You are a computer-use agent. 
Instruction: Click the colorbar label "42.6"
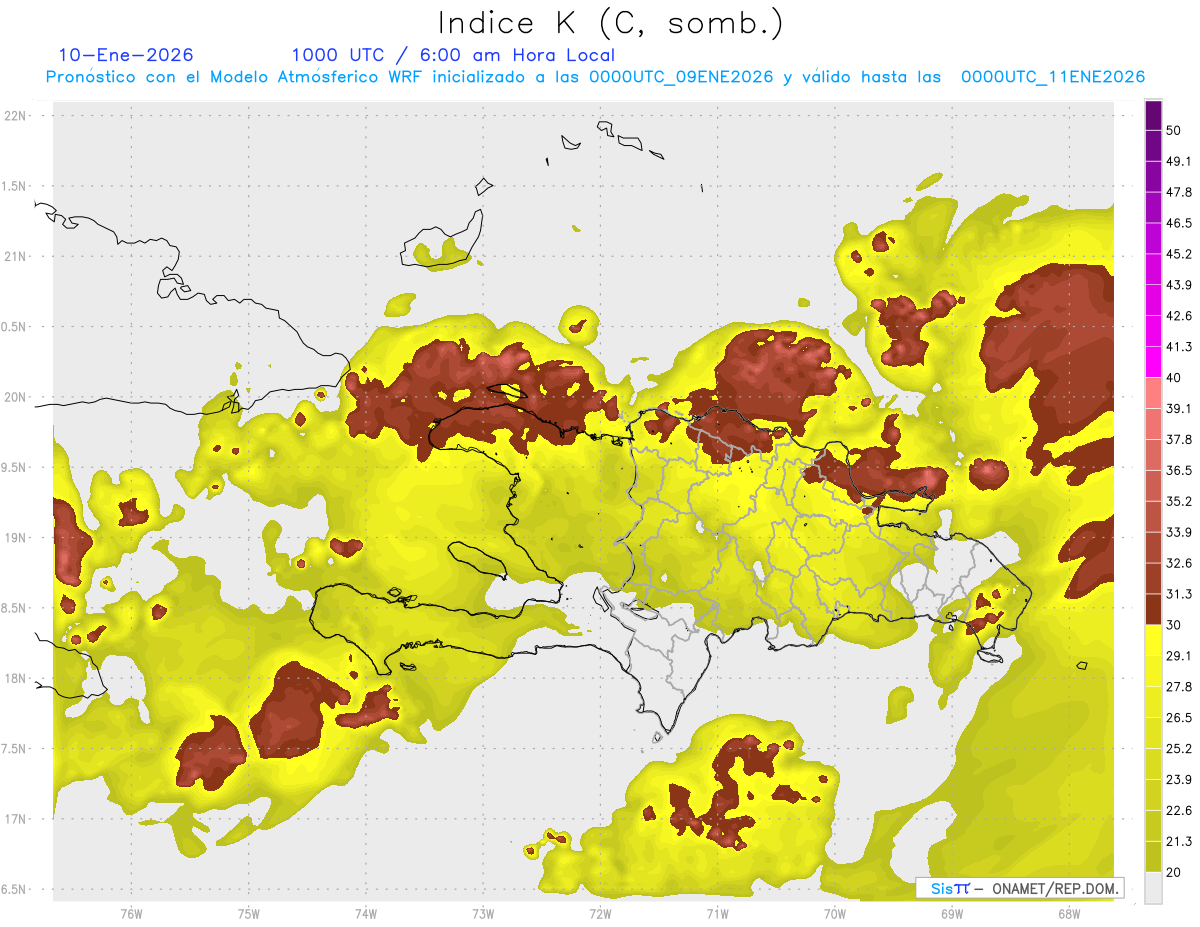(x=1178, y=316)
